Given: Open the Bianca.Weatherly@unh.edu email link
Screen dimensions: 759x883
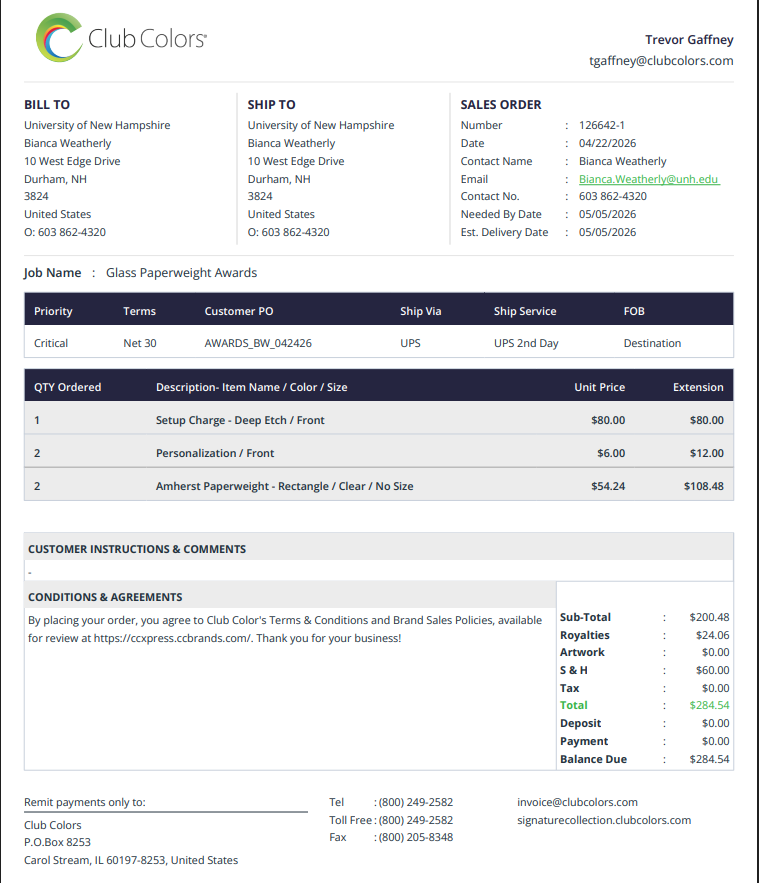Looking at the screenshot, I should [x=649, y=179].
